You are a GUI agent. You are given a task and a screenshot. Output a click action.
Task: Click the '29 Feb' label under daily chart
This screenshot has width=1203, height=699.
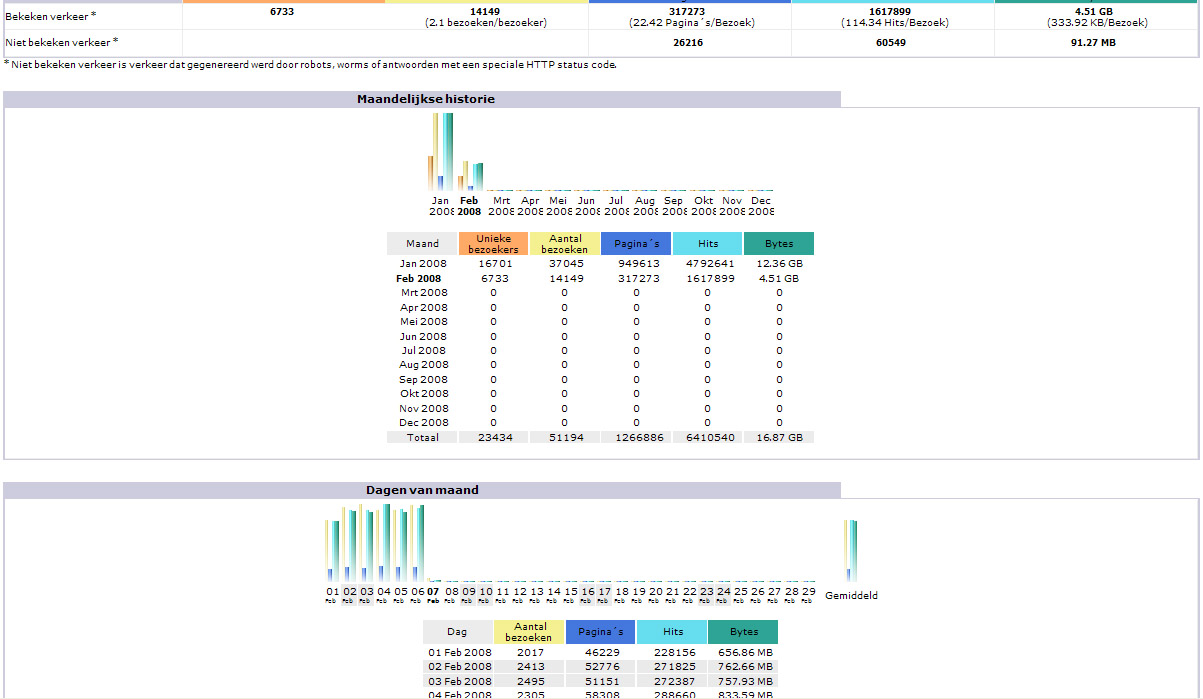pyautogui.click(x=808, y=595)
